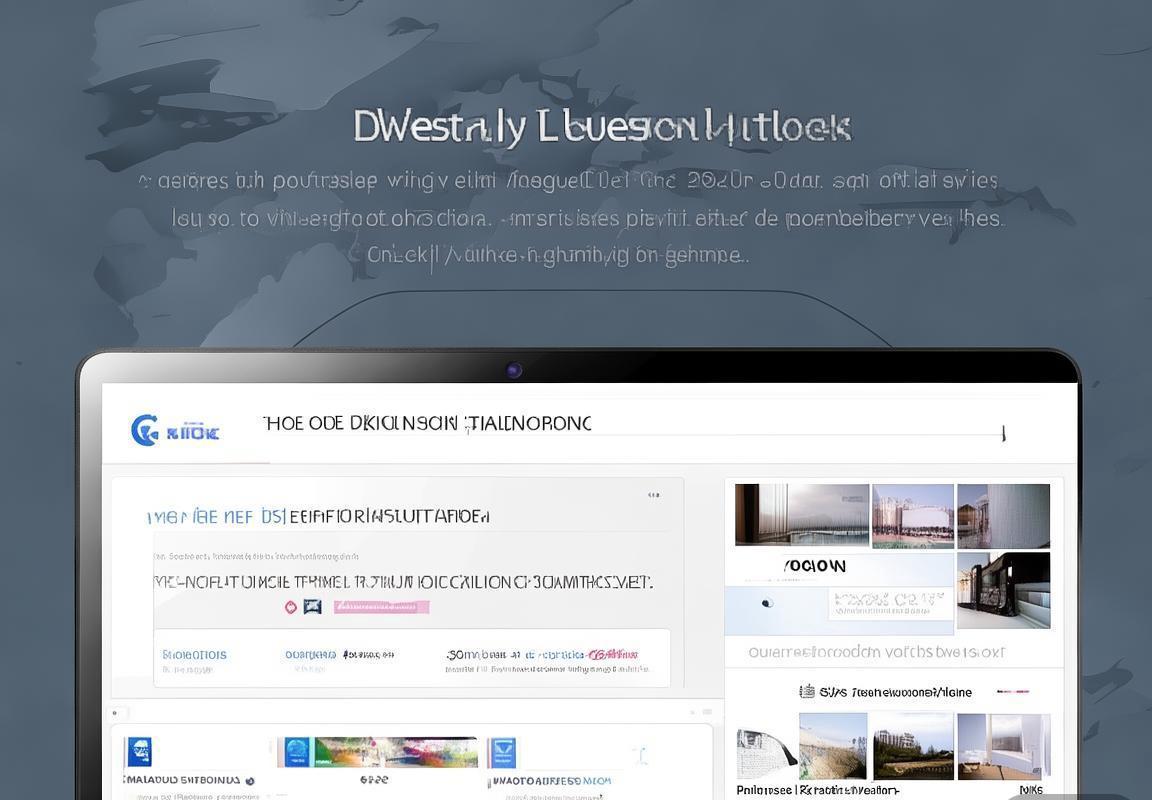This screenshot has width=1152, height=800.
Task: Click the short pink line beside the "S/Ns" heading
Action: (x=1012, y=691)
